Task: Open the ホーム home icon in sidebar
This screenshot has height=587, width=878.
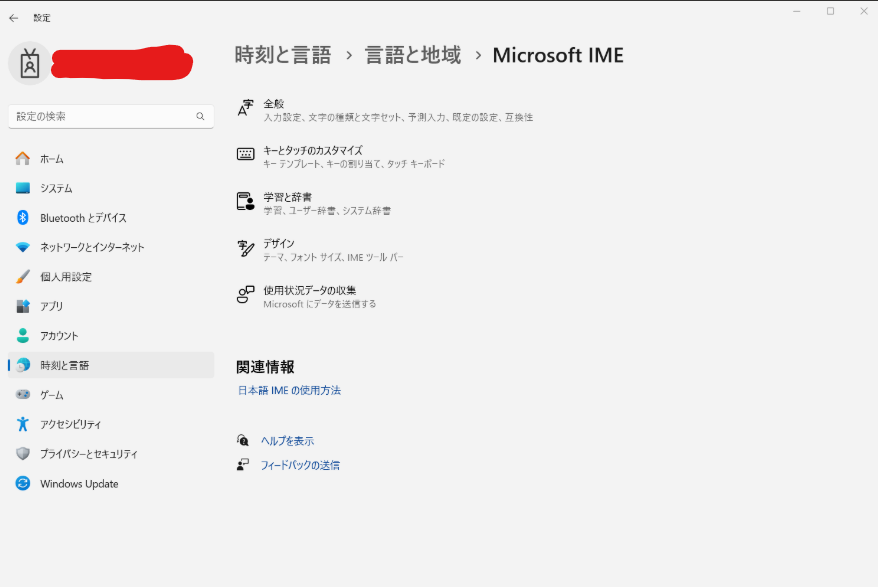Action: (x=23, y=159)
